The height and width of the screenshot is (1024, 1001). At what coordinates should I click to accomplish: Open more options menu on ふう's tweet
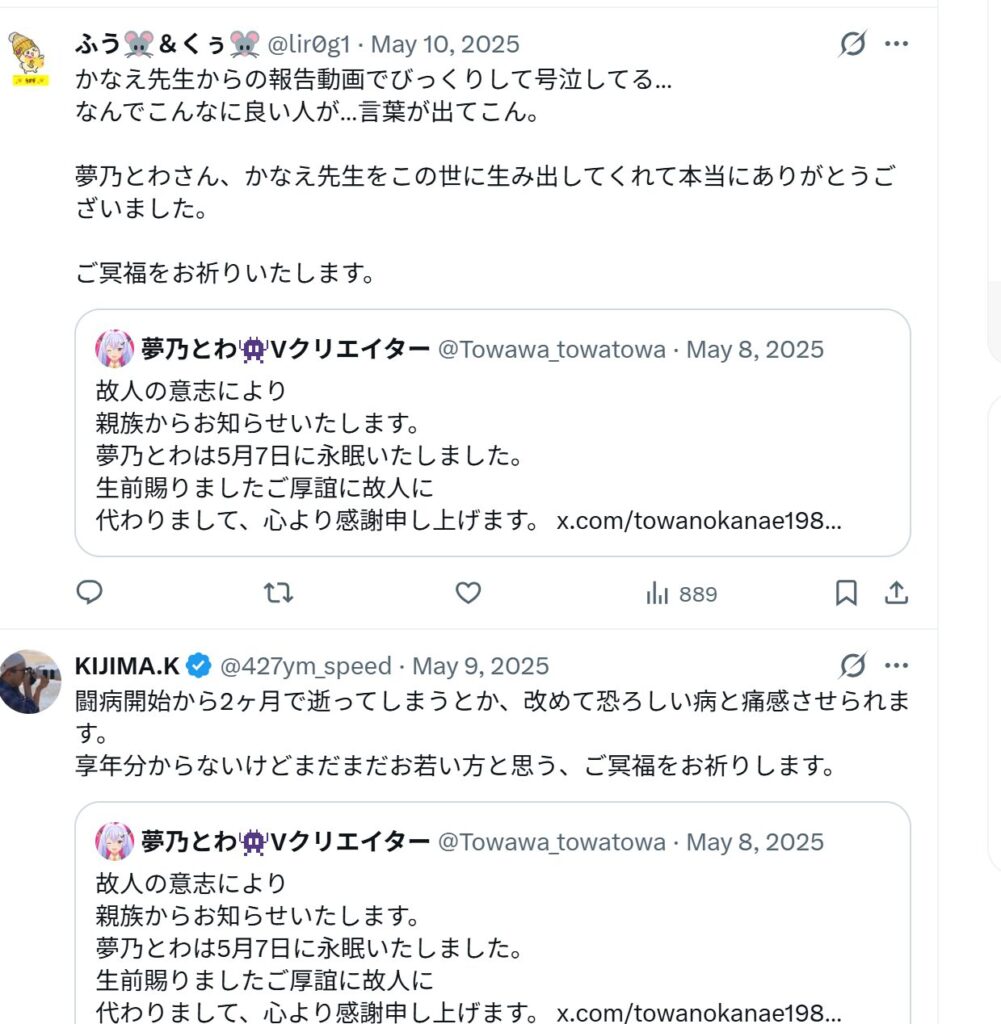pos(897,44)
